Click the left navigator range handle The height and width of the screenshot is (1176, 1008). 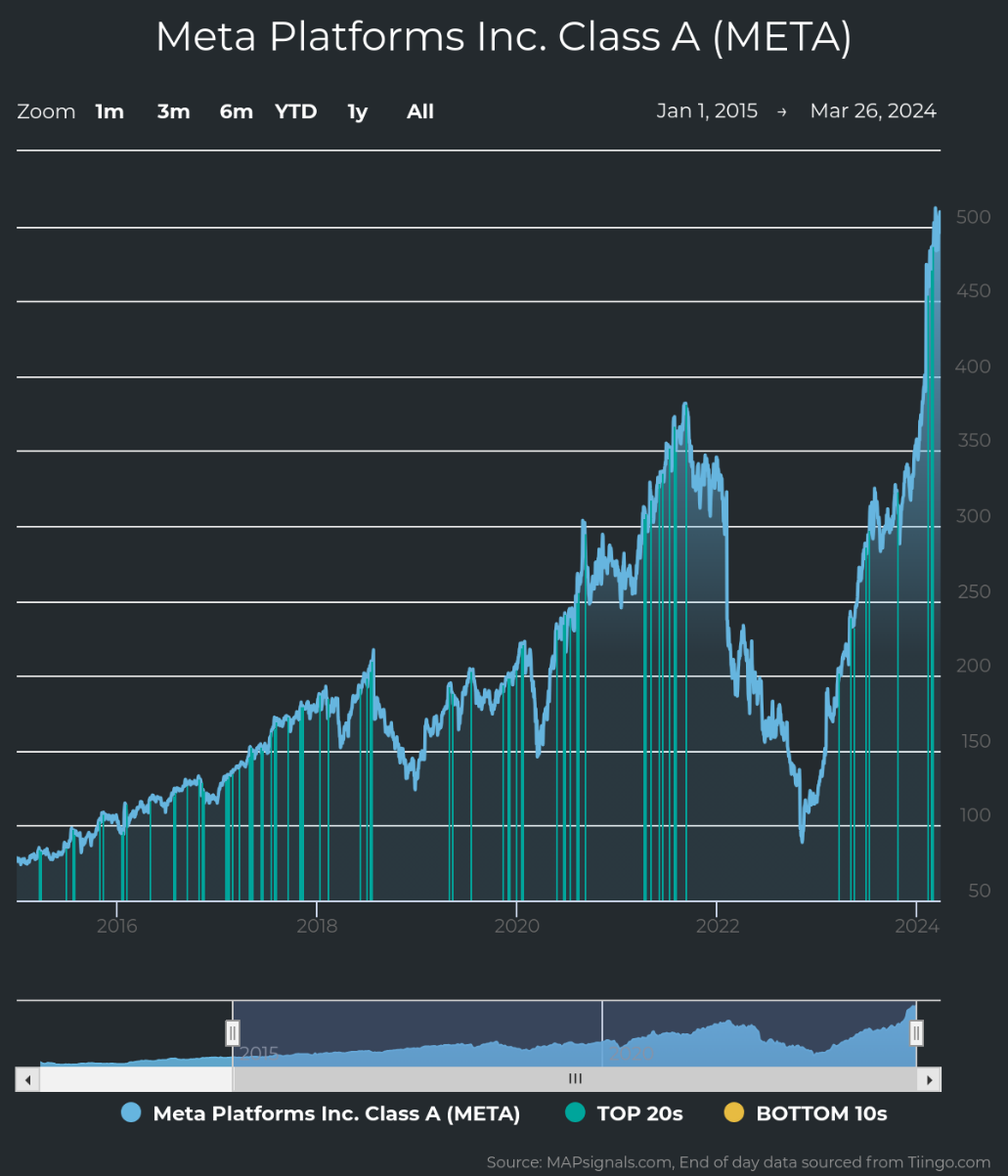233,1032
